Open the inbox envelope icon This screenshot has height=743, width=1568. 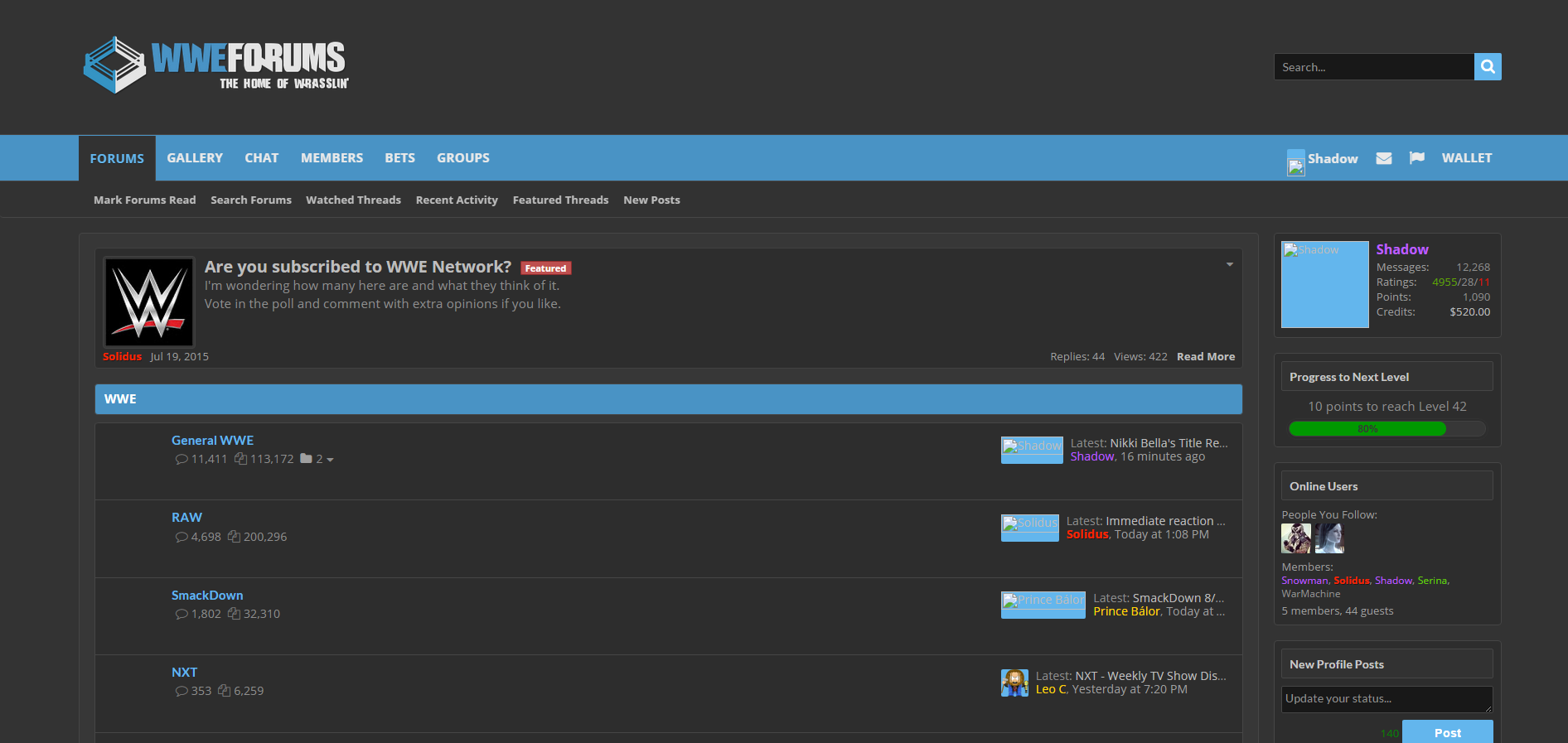(x=1383, y=158)
